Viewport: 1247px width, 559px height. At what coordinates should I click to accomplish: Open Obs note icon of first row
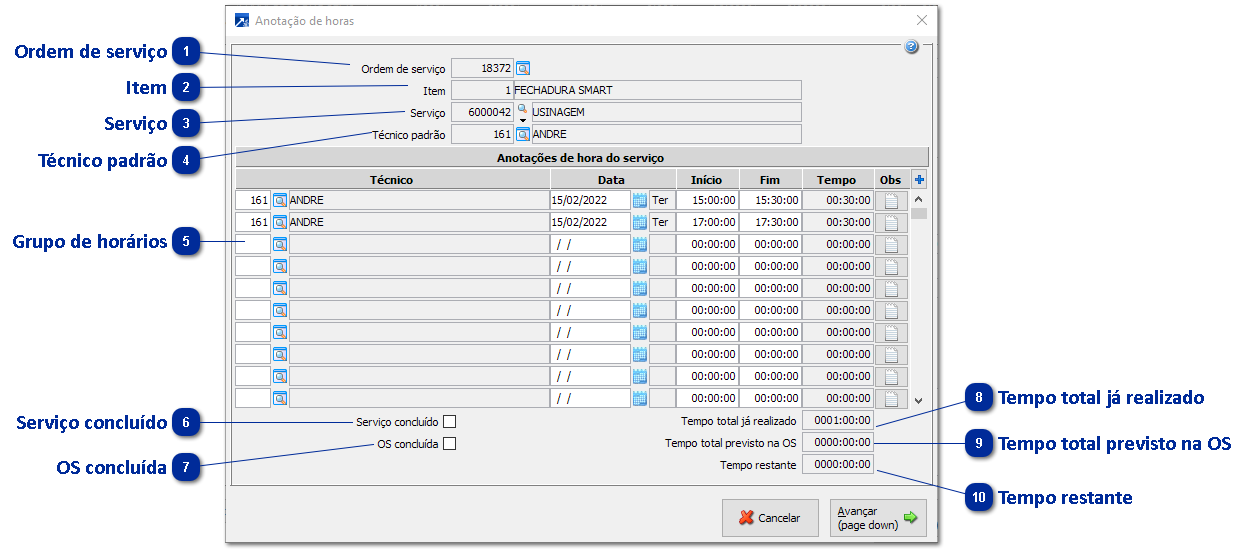pyautogui.click(x=892, y=200)
